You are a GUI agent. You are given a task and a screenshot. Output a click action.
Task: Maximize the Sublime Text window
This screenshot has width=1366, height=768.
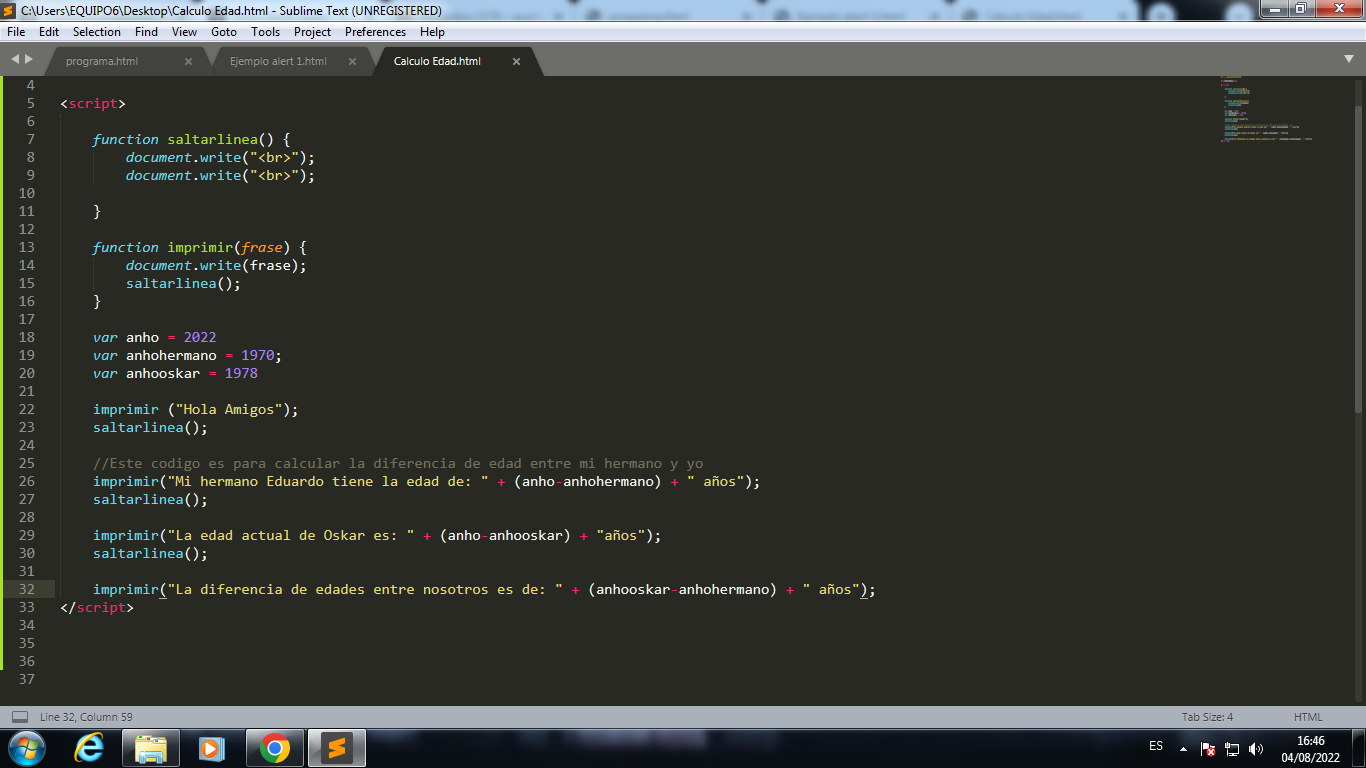(1301, 9)
